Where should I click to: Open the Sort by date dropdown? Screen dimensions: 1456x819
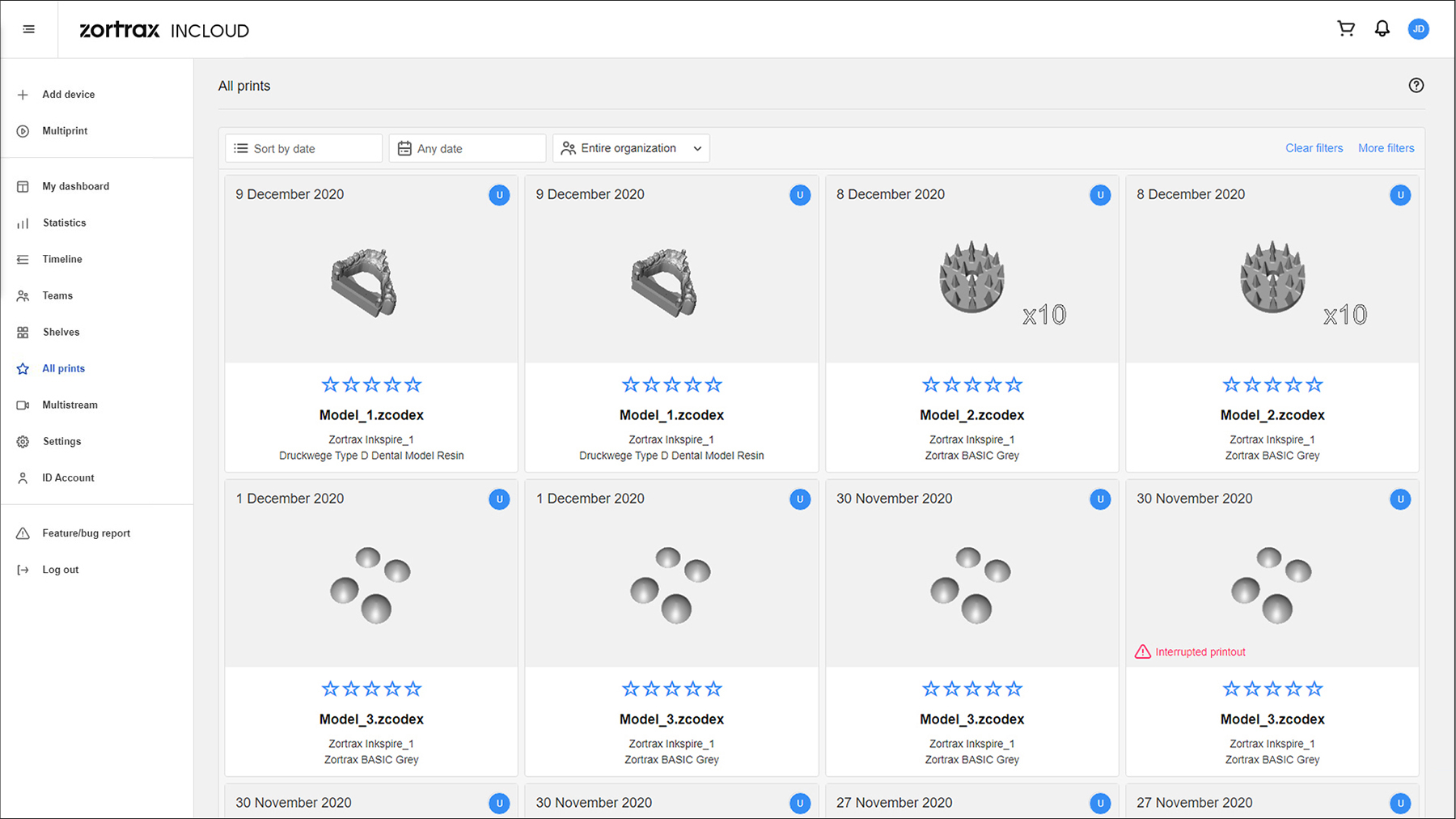pos(303,149)
